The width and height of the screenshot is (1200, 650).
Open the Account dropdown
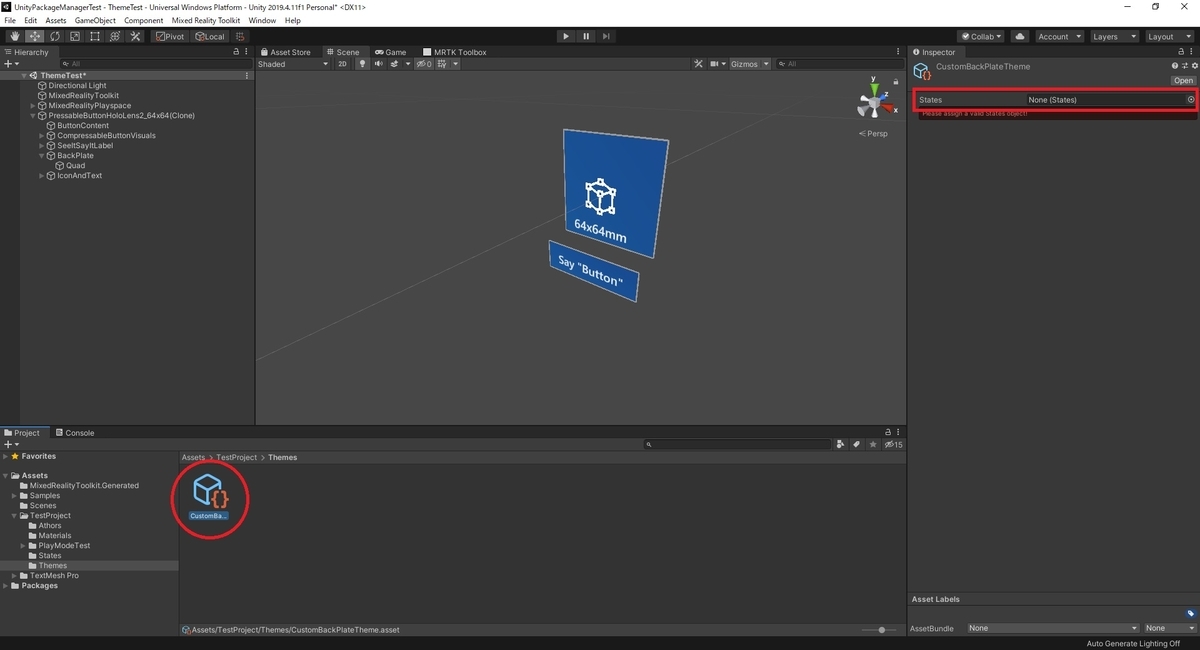(1058, 37)
